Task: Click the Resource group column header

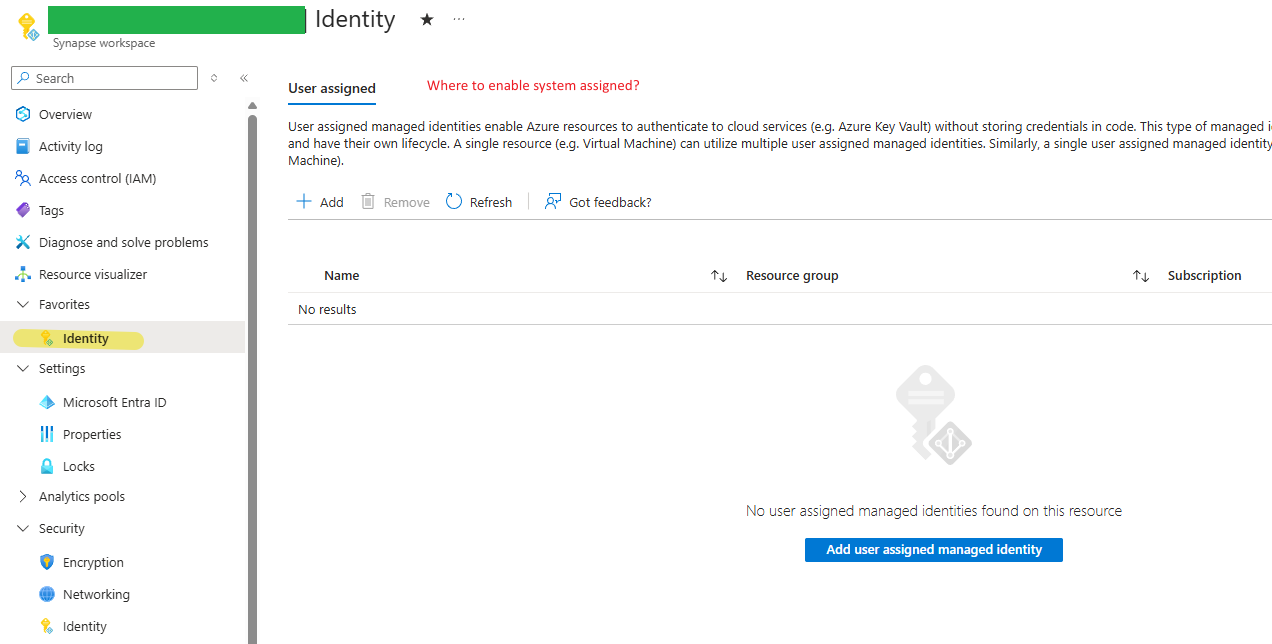Action: [792, 275]
